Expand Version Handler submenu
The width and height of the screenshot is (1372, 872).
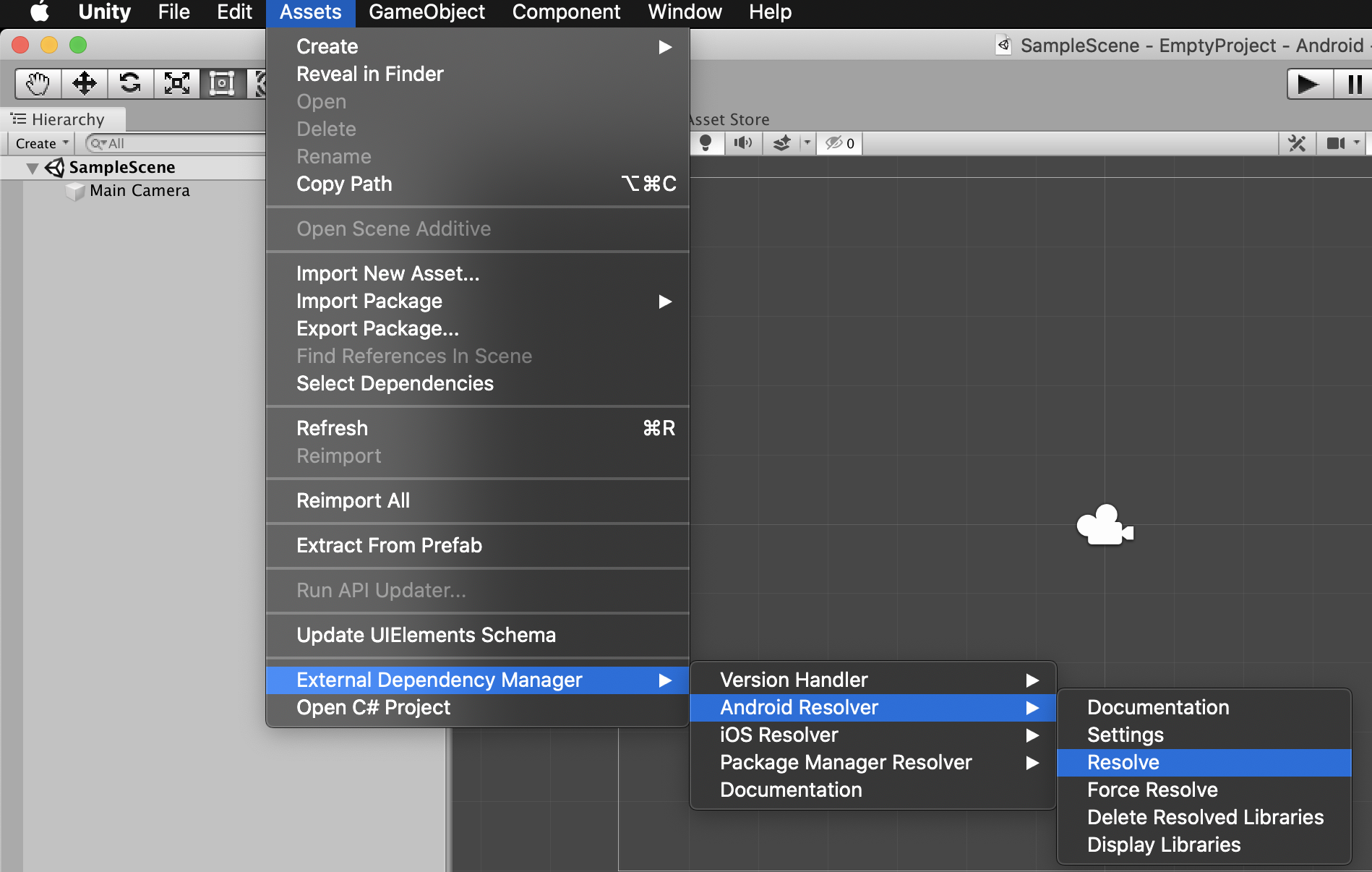873,680
